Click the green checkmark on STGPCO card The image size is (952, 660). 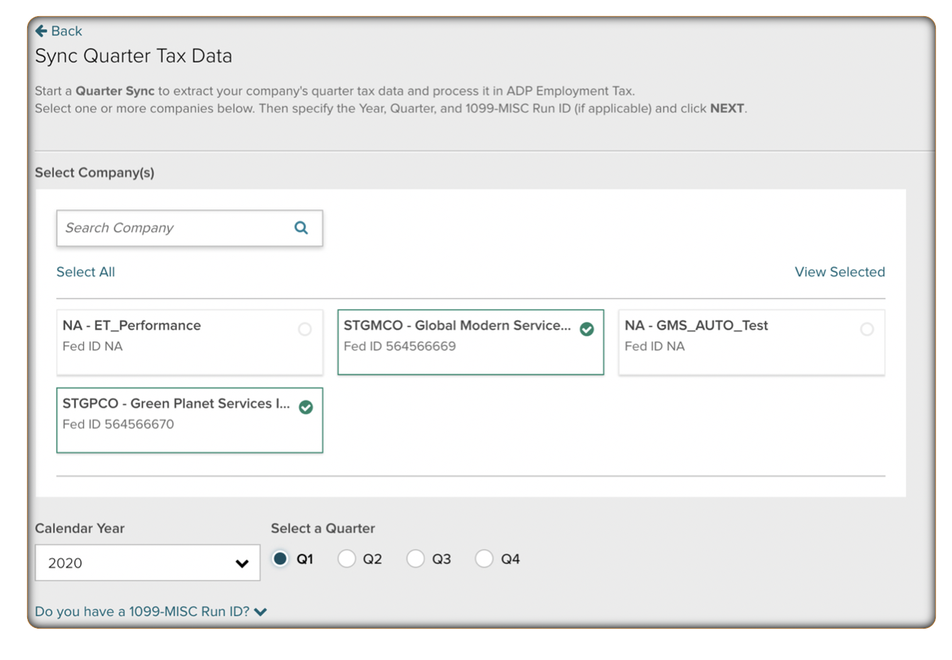click(x=307, y=406)
